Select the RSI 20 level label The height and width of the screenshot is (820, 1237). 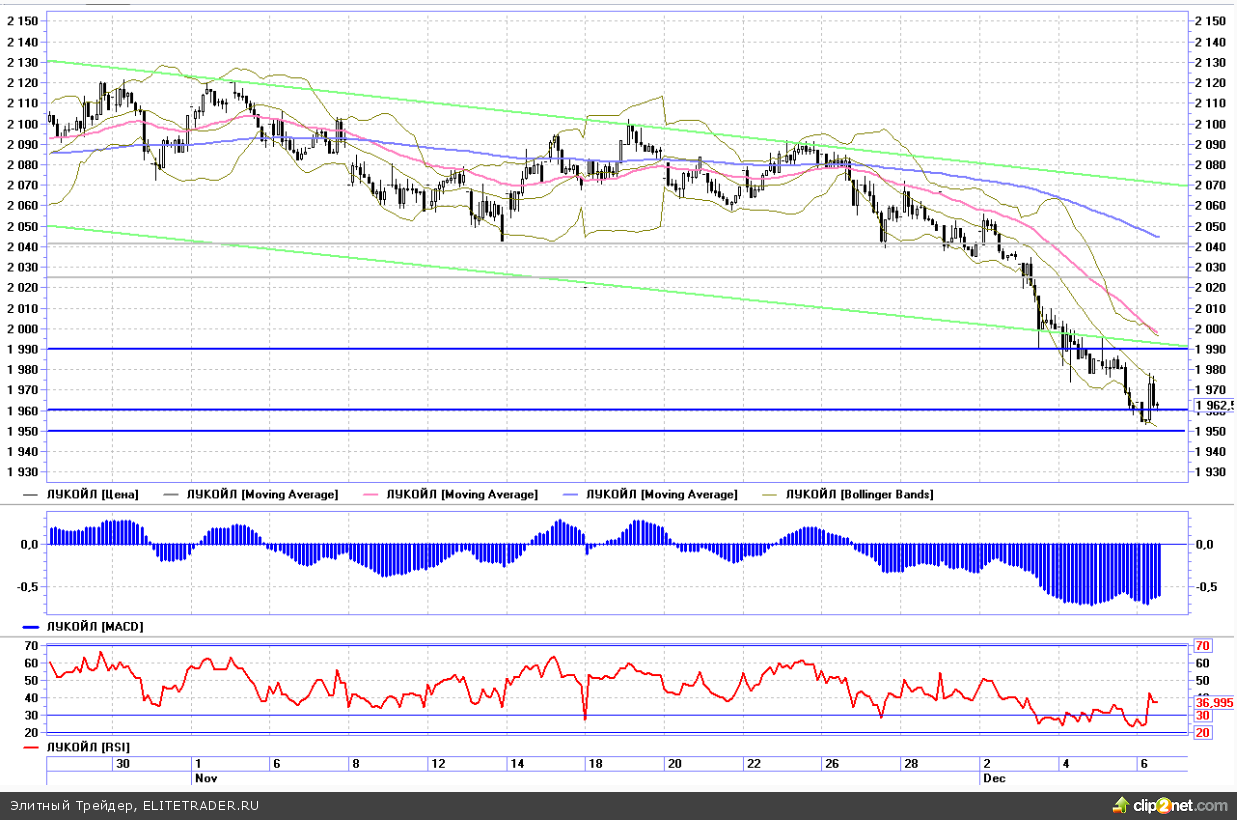point(1203,733)
